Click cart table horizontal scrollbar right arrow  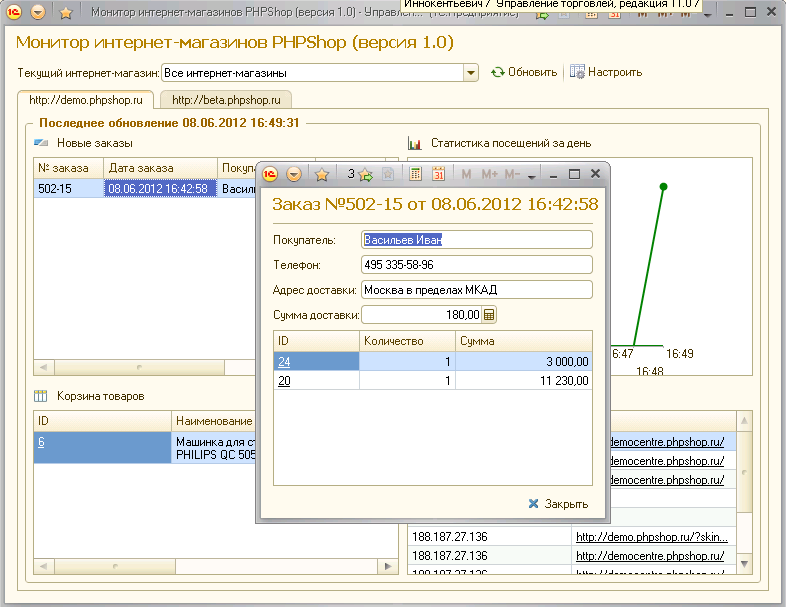pos(387,566)
